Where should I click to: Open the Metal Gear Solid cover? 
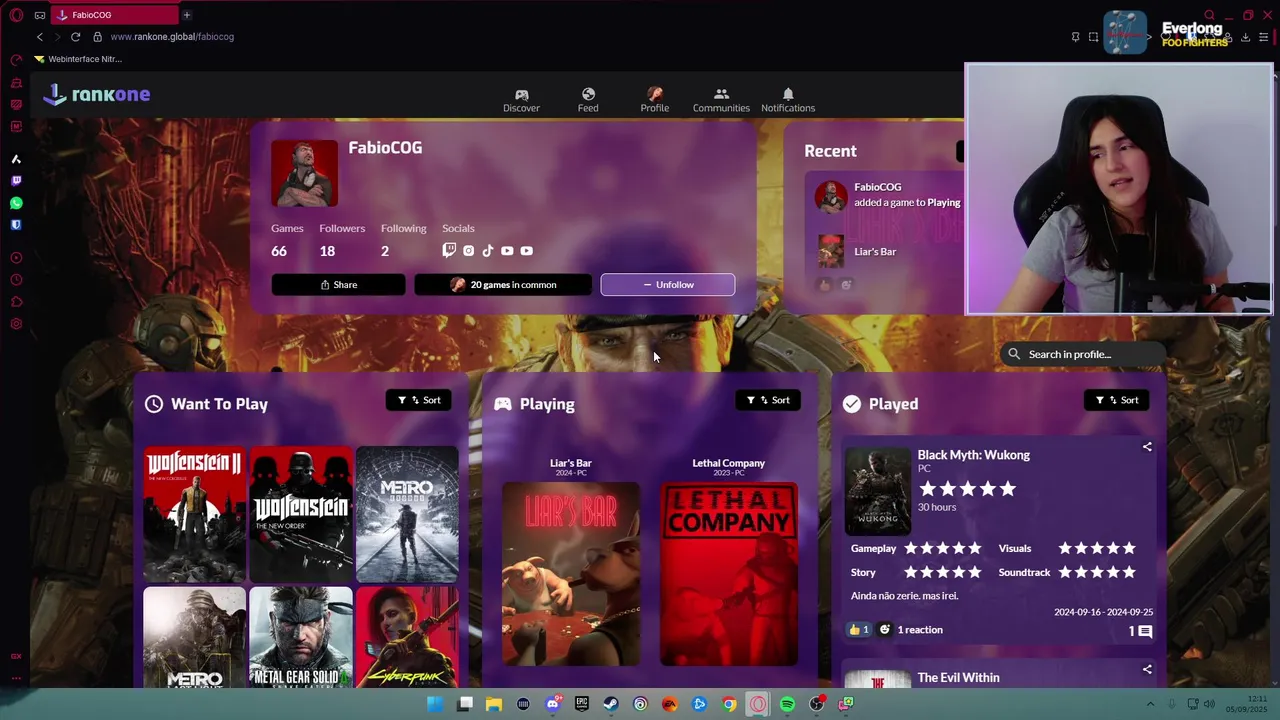[301, 637]
